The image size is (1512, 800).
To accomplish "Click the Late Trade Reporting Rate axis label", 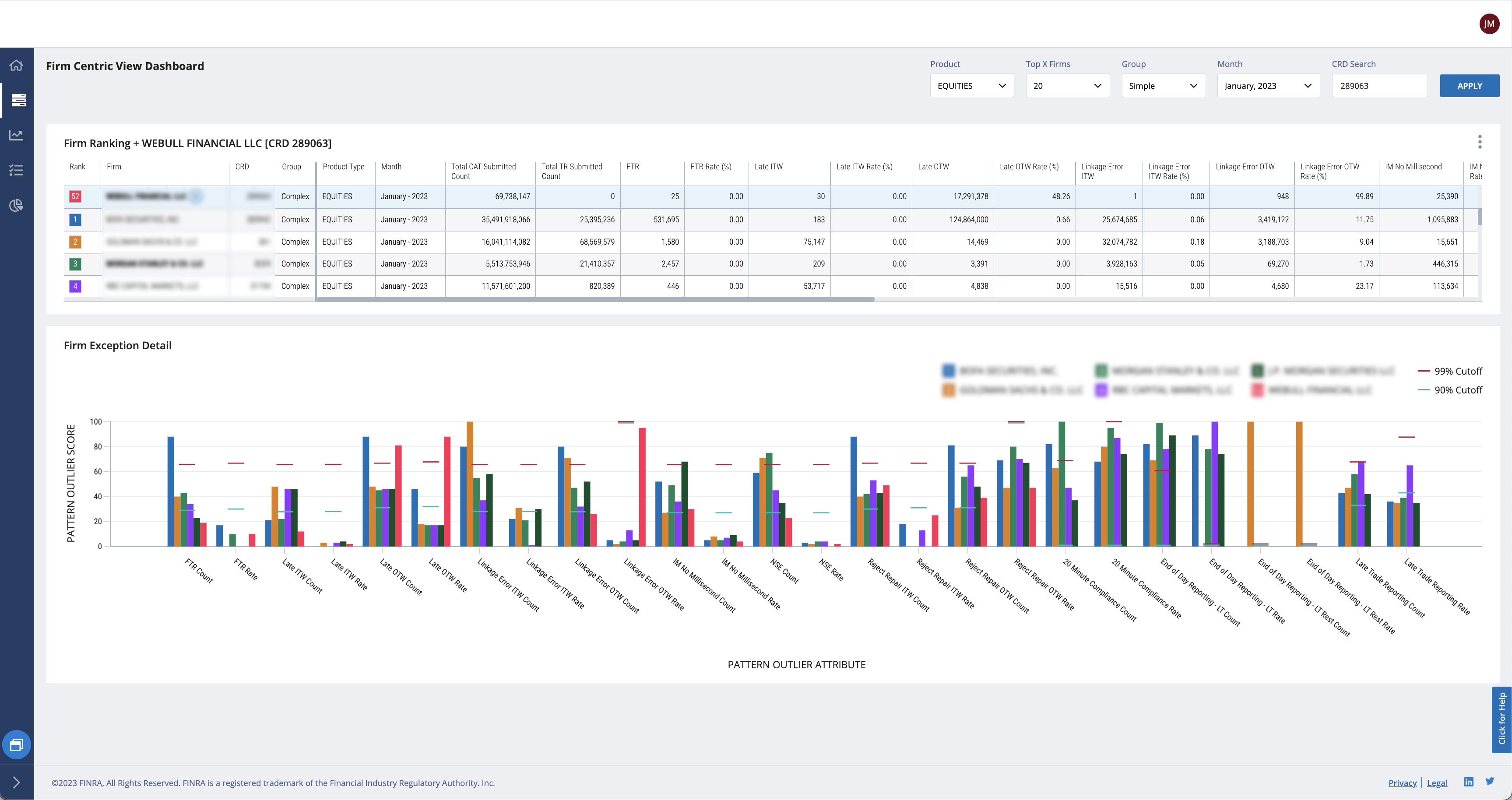I will pos(1437,586).
